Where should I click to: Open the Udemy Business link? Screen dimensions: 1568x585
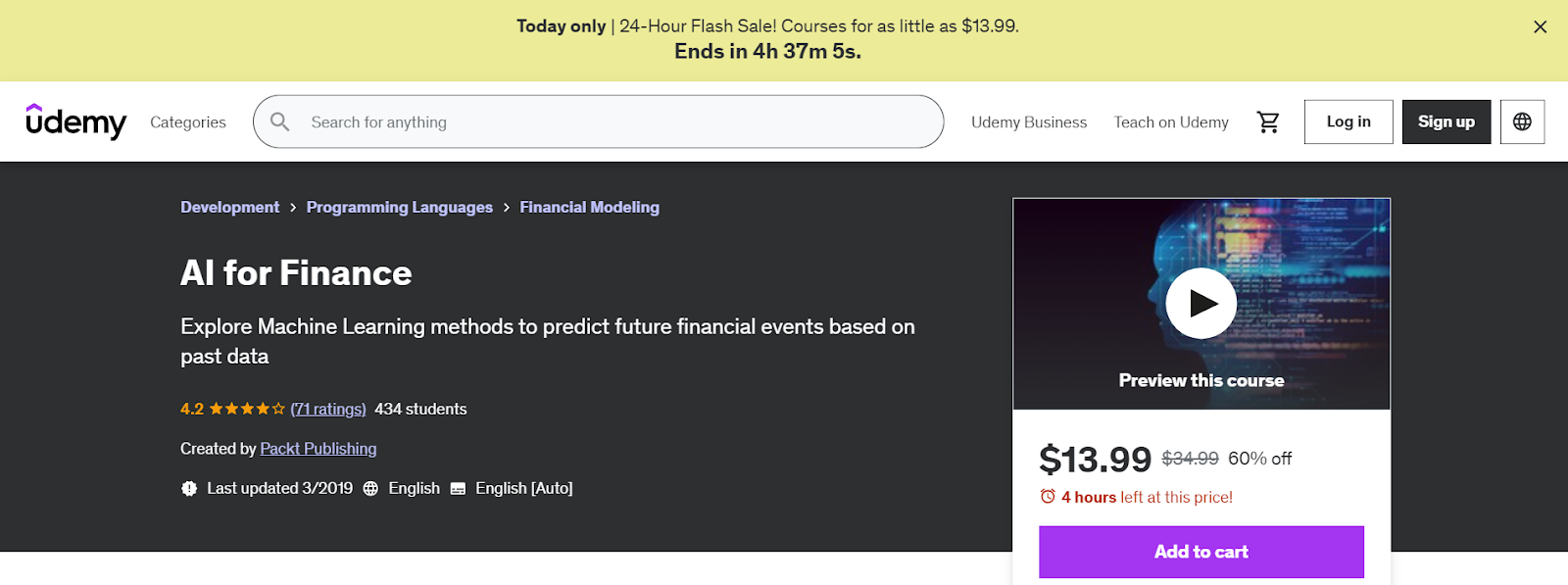[1029, 122]
